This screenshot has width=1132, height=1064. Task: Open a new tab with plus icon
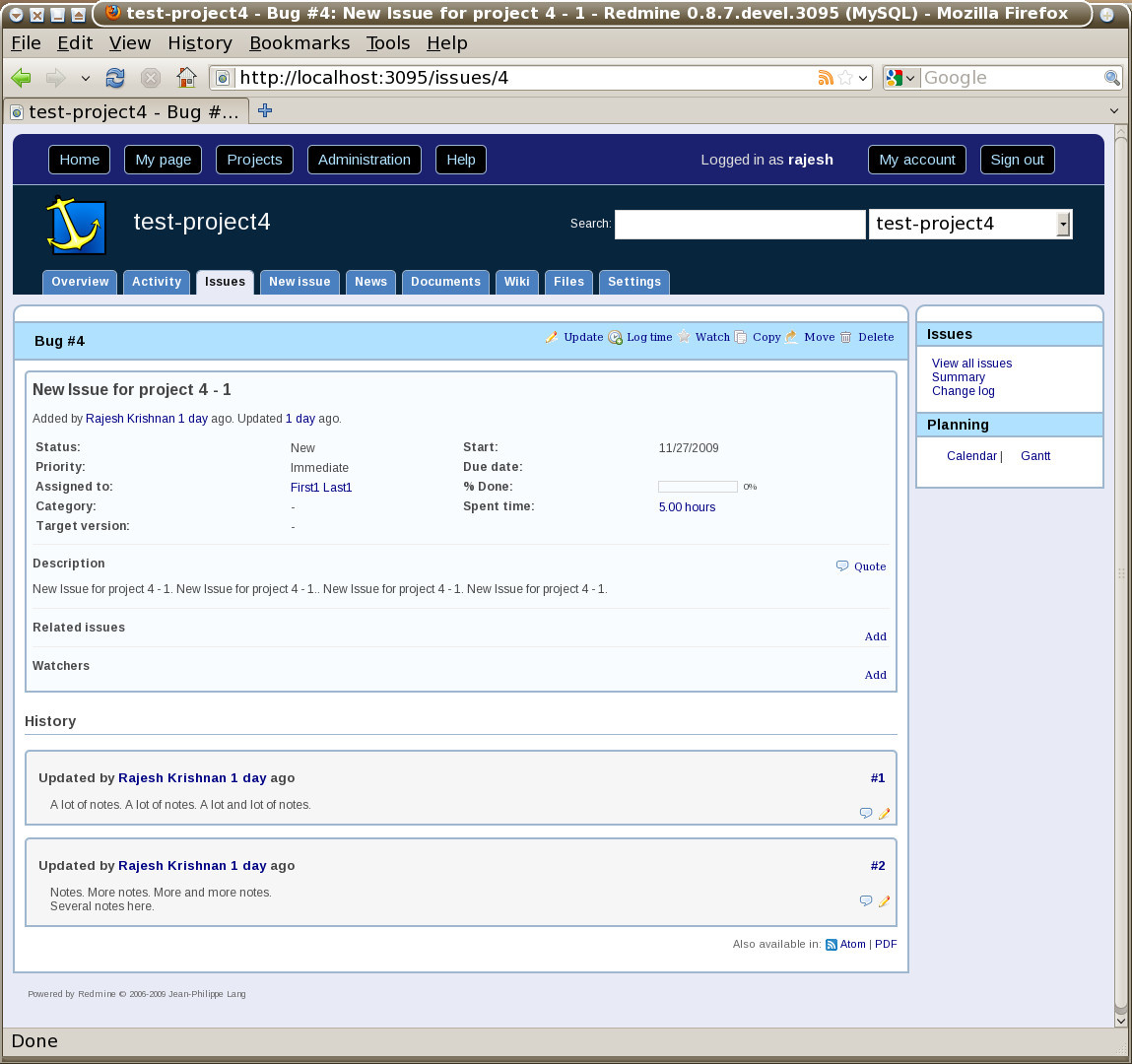click(x=265, y=110)
